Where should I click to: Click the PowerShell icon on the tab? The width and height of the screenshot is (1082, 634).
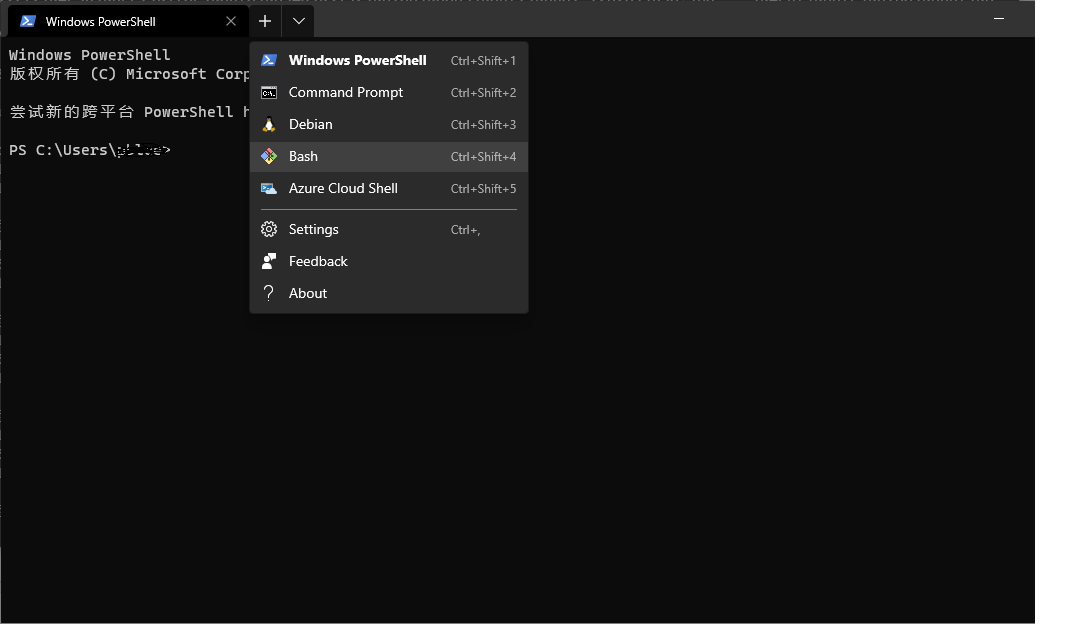click(28, 21)
